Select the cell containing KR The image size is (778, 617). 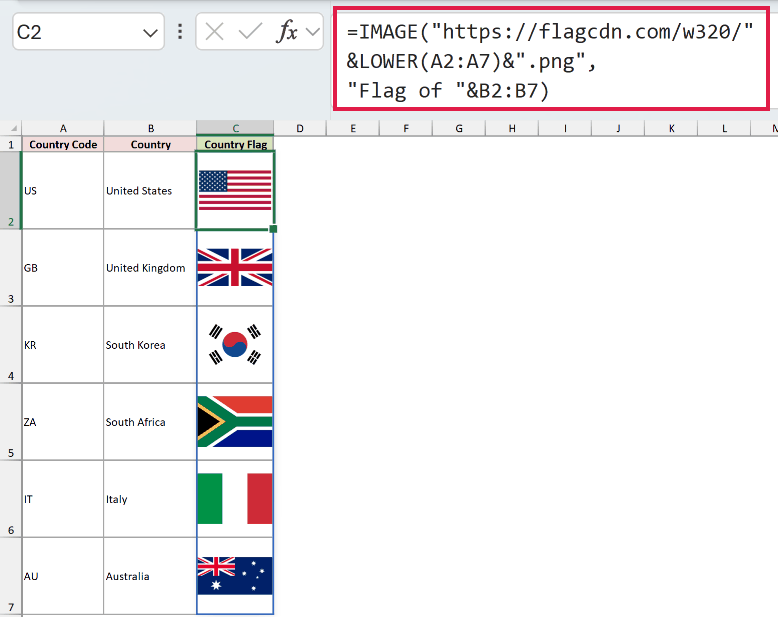tap(63, 345)
